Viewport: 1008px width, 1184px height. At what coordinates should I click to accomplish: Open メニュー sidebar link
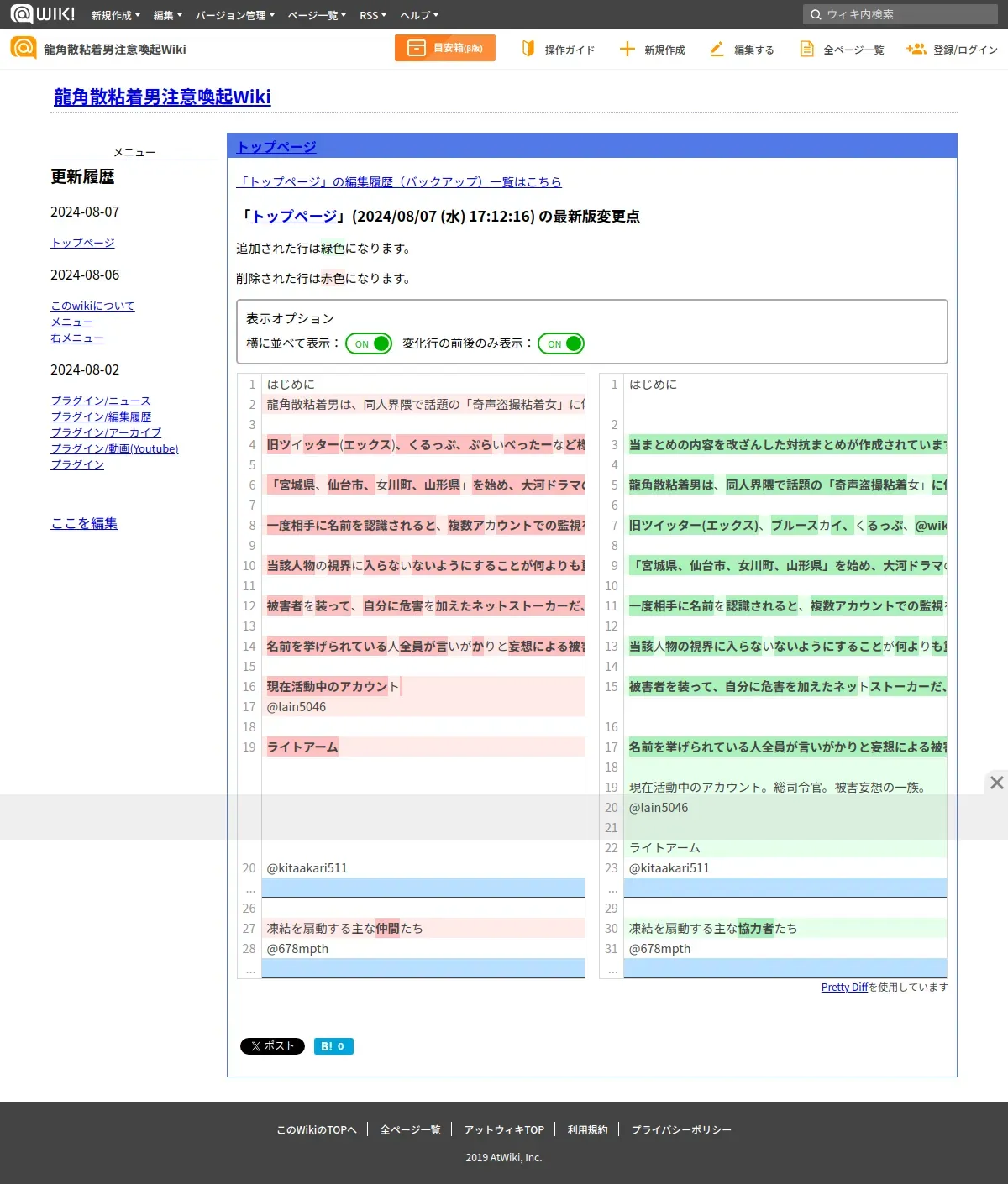click(72, 322)
